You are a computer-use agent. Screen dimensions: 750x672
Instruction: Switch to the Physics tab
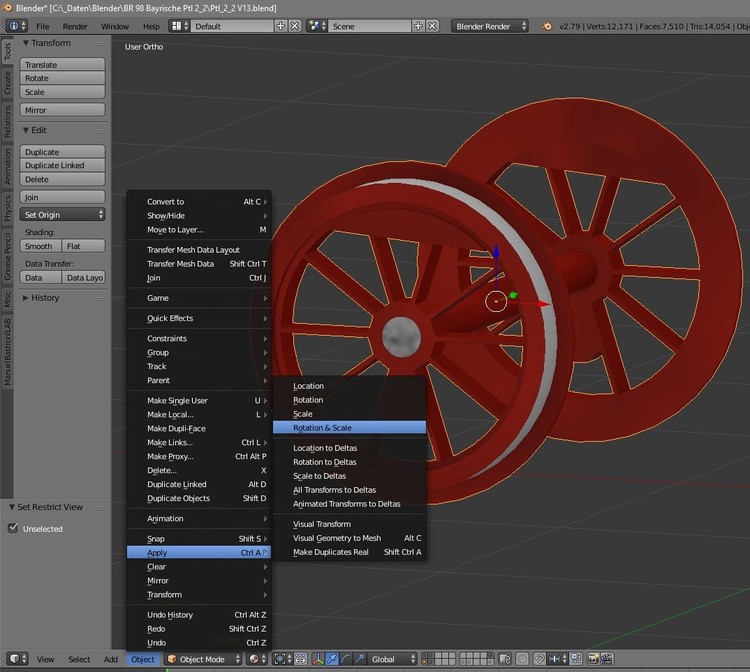pyautogui.click(x=7, y=209)
